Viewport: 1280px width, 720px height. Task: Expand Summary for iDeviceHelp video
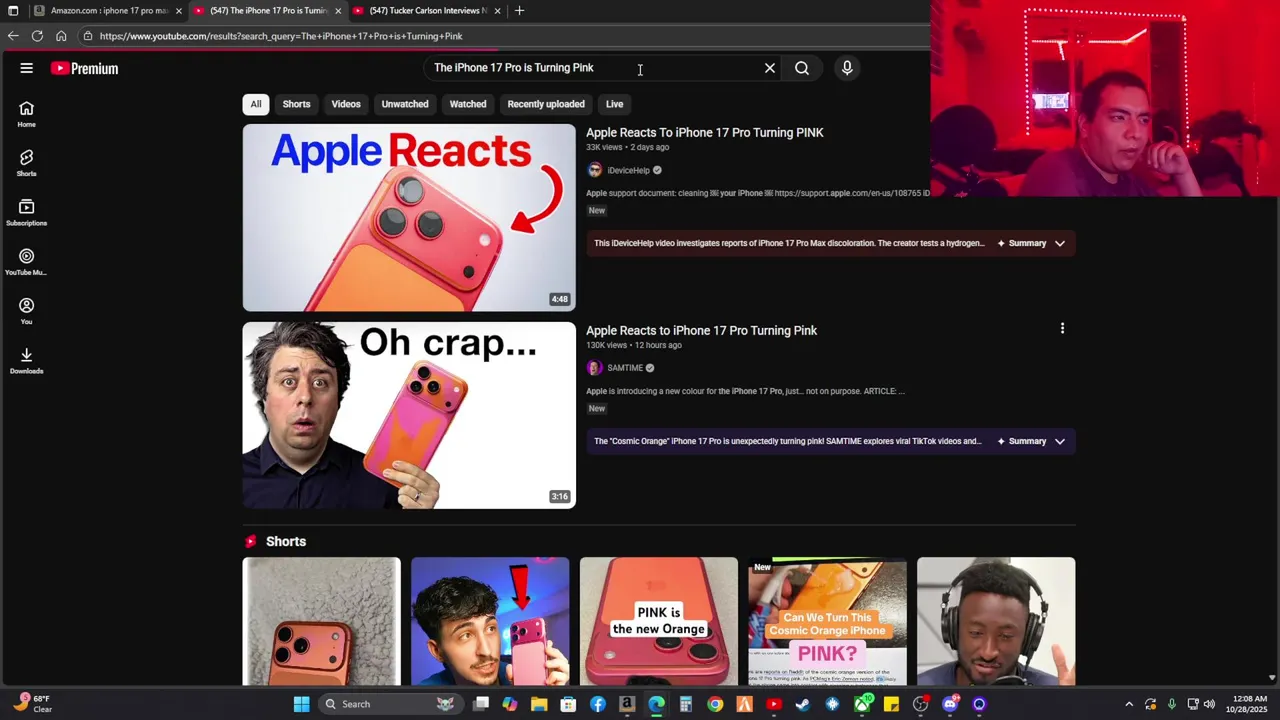(1032, 243)
